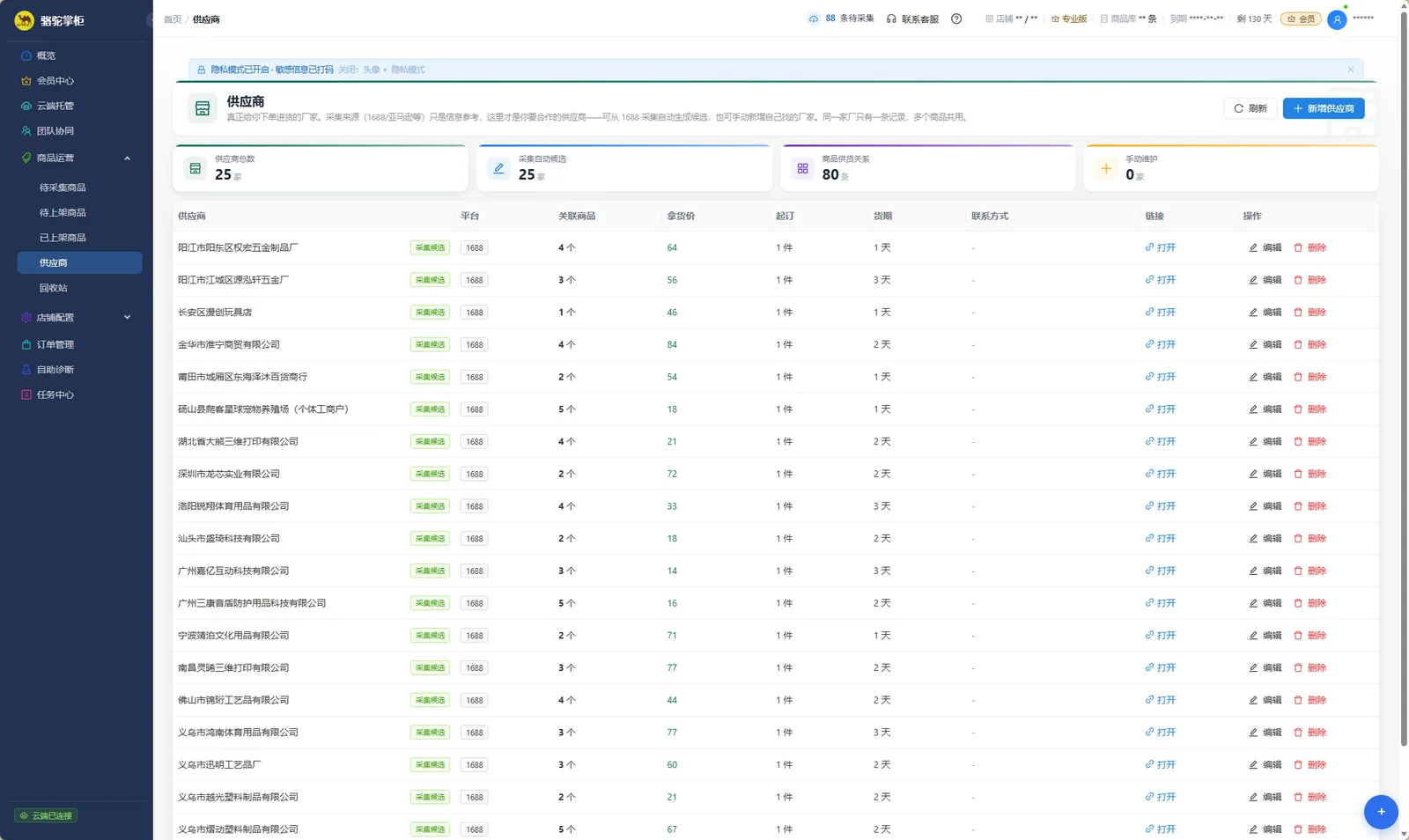Edit supplier 南昌灵誦三维打印有限公司

coord(1265,667)
